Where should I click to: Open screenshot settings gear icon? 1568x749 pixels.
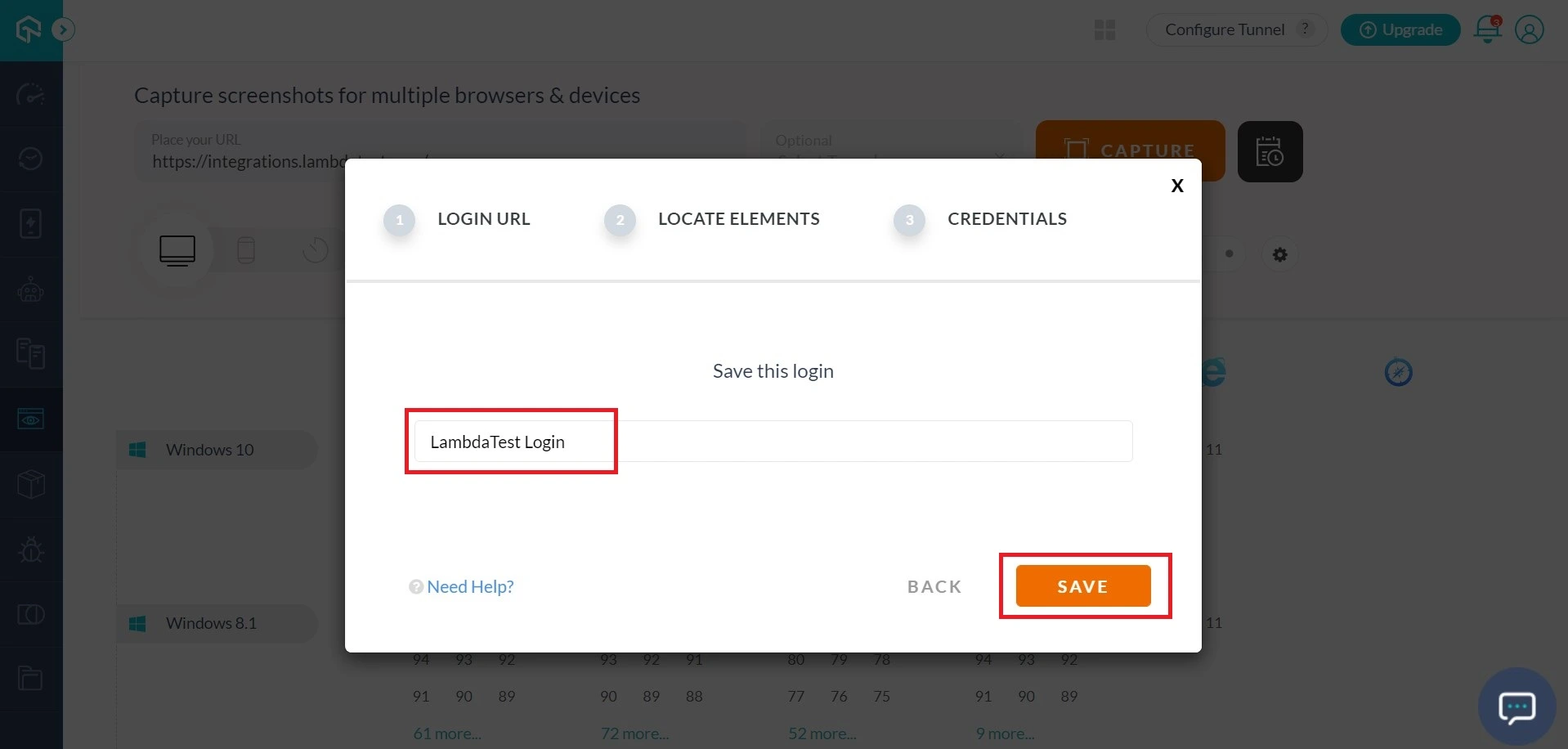coord(1279,254)
